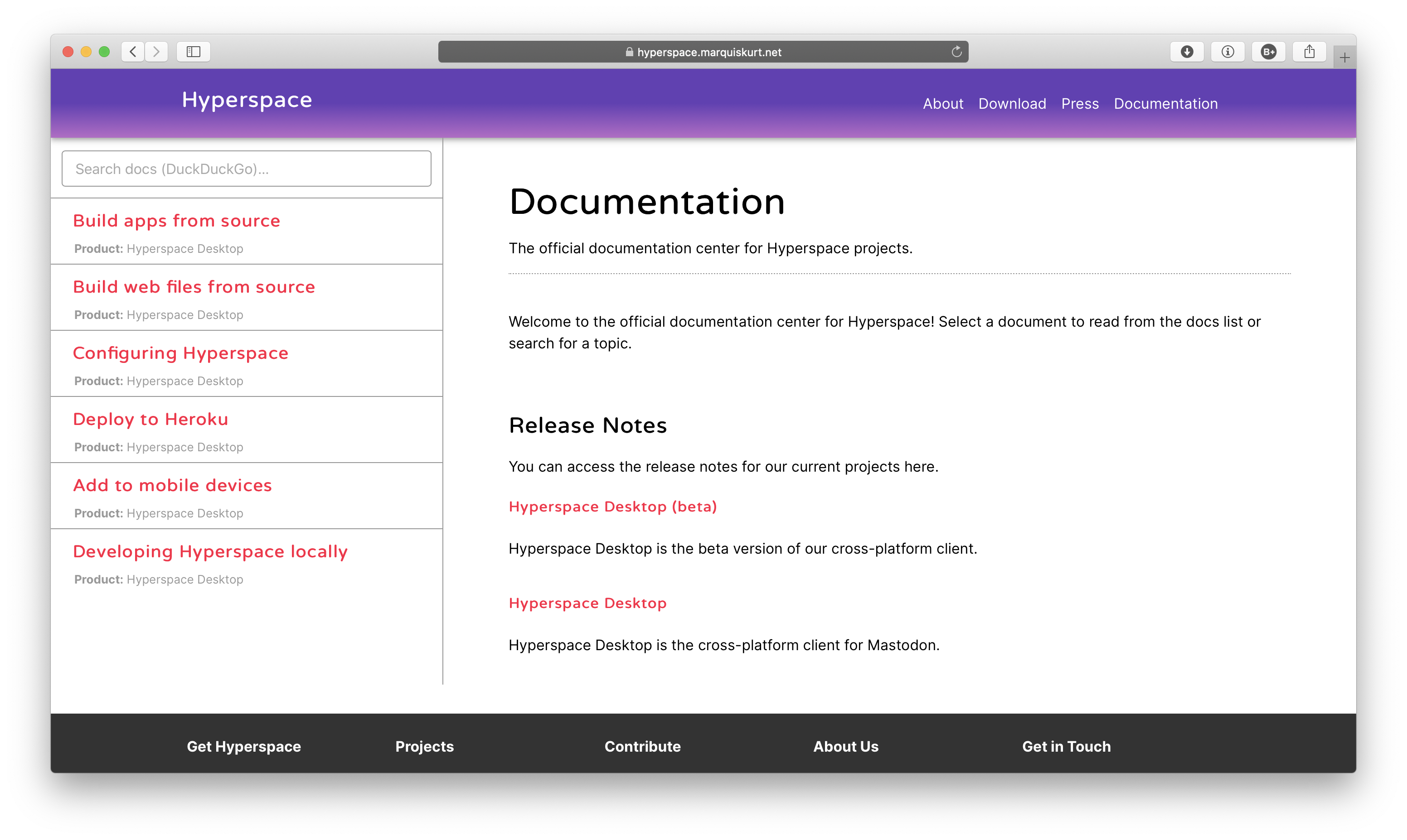Open the Press nav menu item
Image resolution: width=1407 pixels, height=840 pixels.
coord(1080,104)
